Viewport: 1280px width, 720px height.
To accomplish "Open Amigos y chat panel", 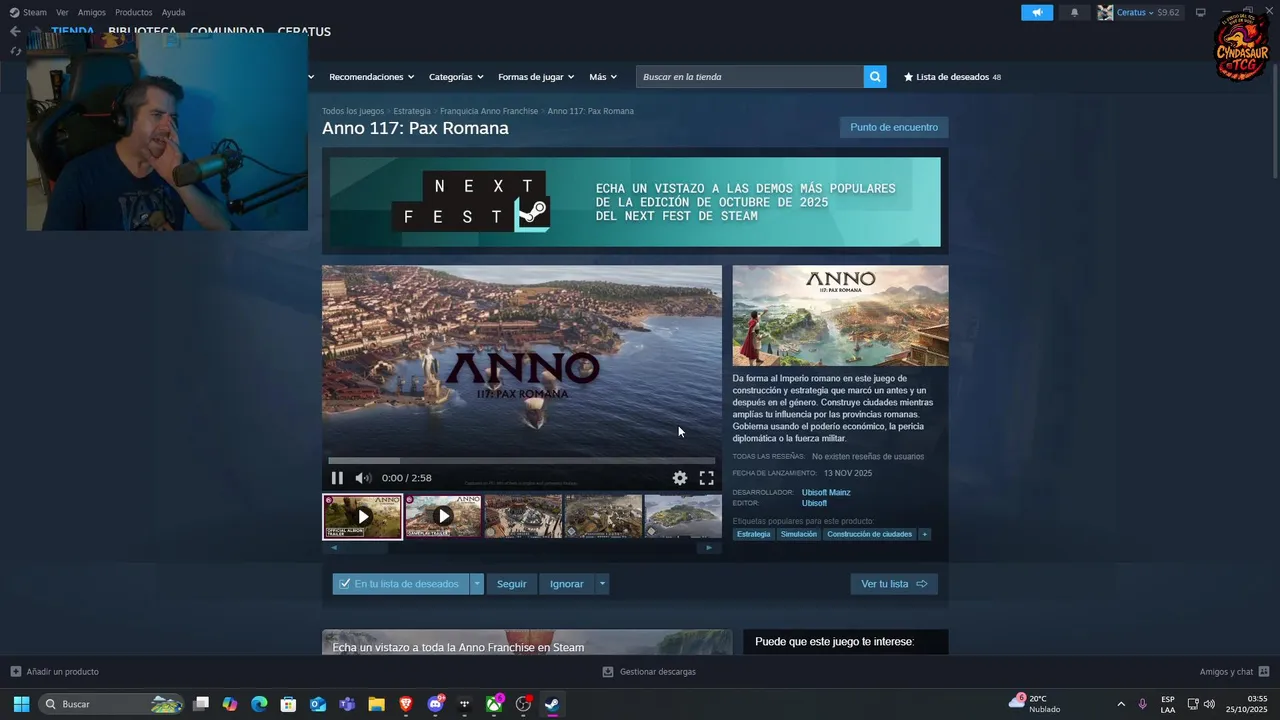I will click(x=1234, y=671).
